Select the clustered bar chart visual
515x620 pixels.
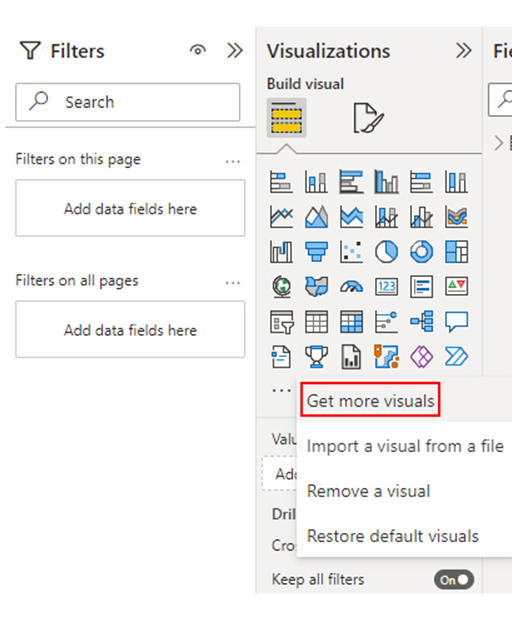pos(351,182)
